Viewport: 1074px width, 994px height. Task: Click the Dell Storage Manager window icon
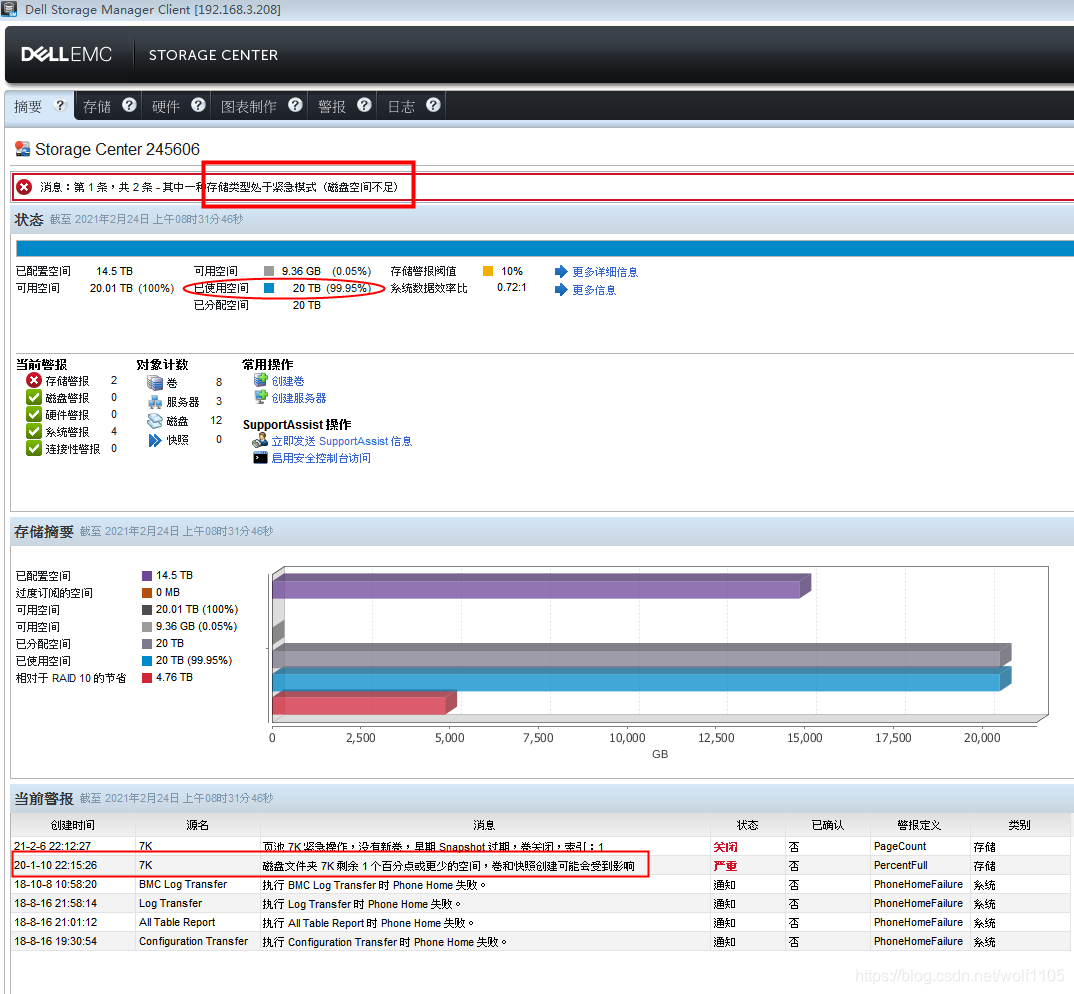(x=9, y=10)
